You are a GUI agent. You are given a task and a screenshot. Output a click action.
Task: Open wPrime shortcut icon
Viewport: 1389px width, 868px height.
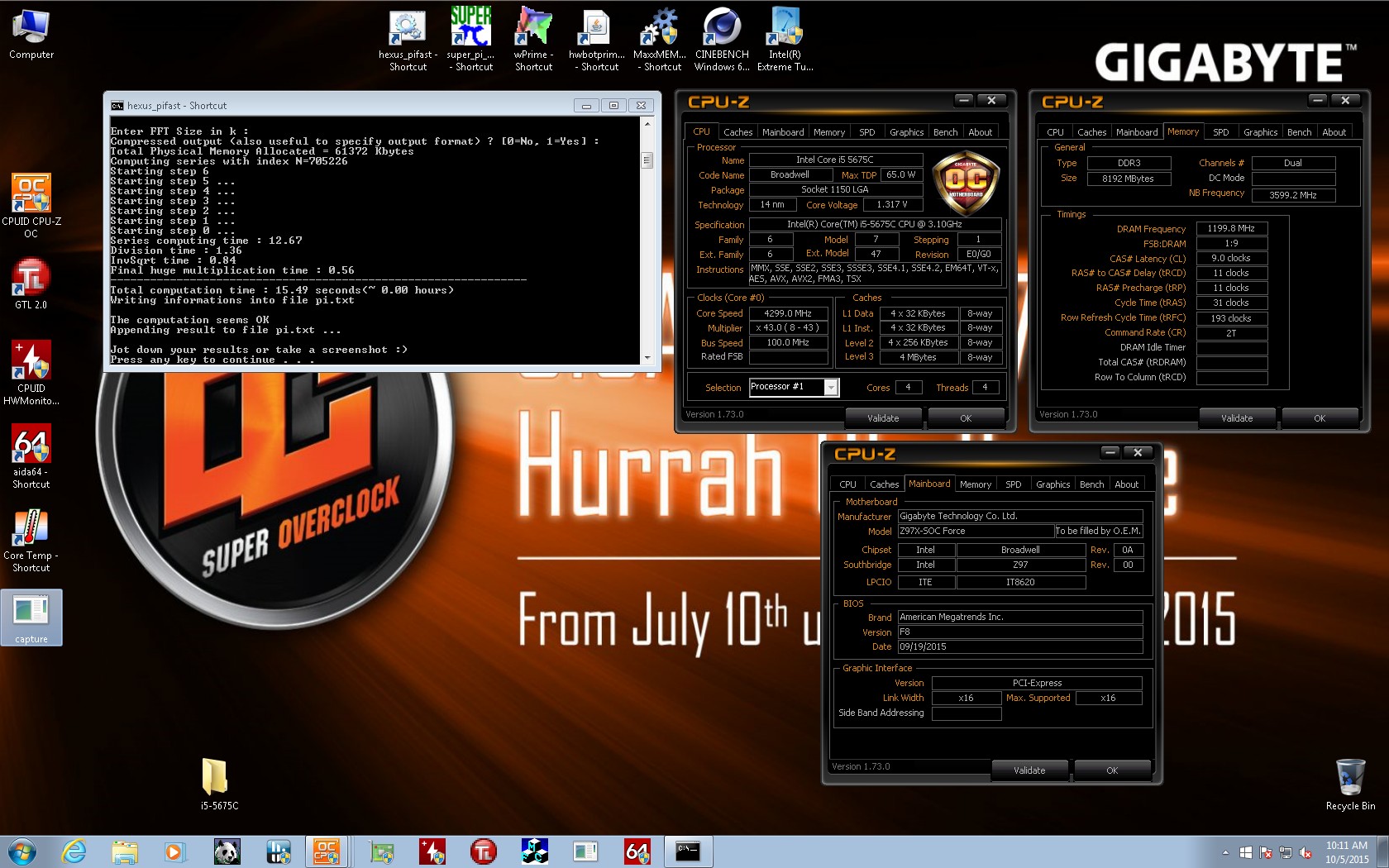click(533, 40)
